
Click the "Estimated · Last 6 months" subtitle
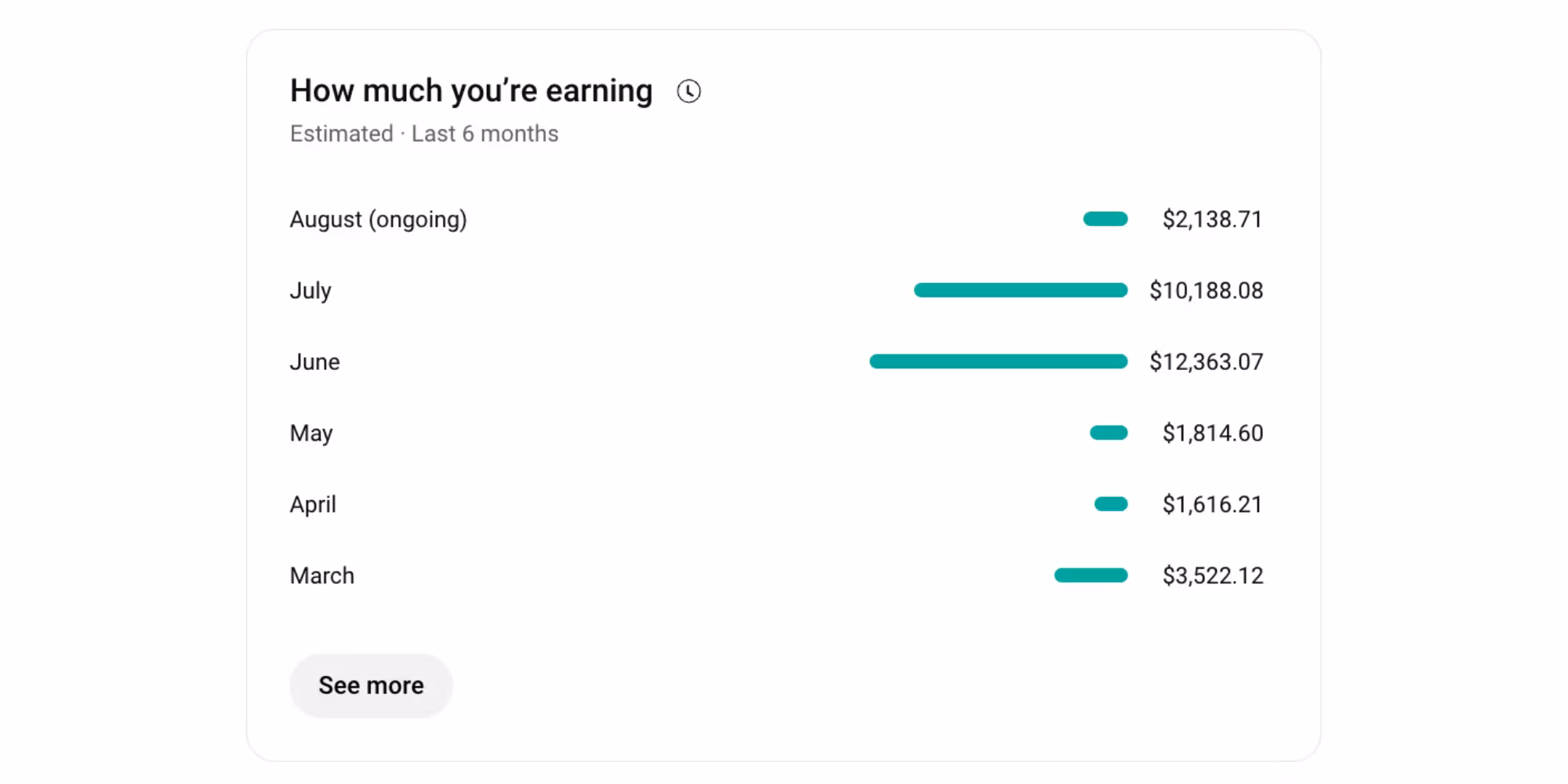424,134
